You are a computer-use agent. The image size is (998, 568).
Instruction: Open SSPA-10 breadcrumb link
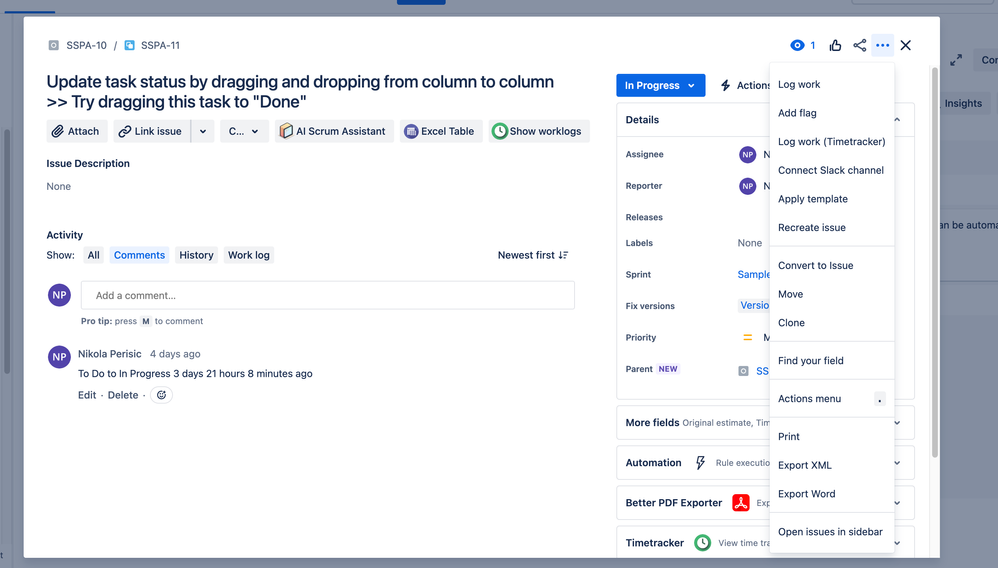click(87, 45)
